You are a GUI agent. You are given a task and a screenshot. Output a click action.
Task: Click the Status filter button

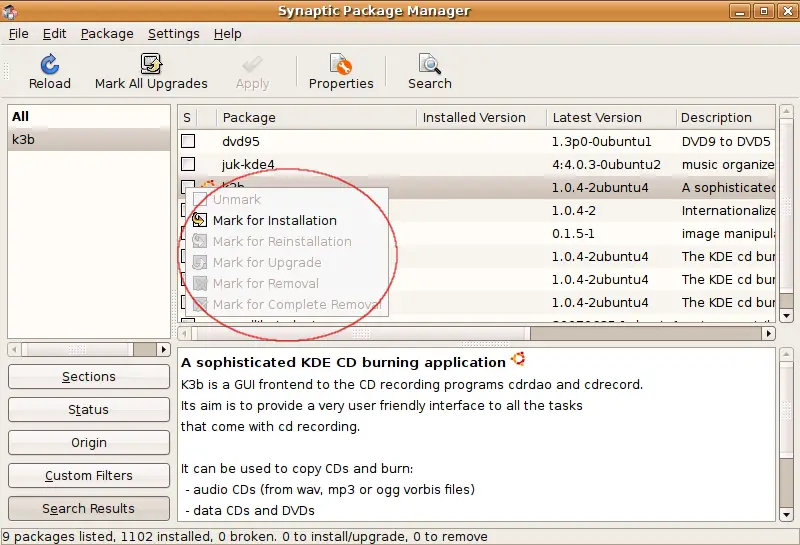[x=89, y=409]
